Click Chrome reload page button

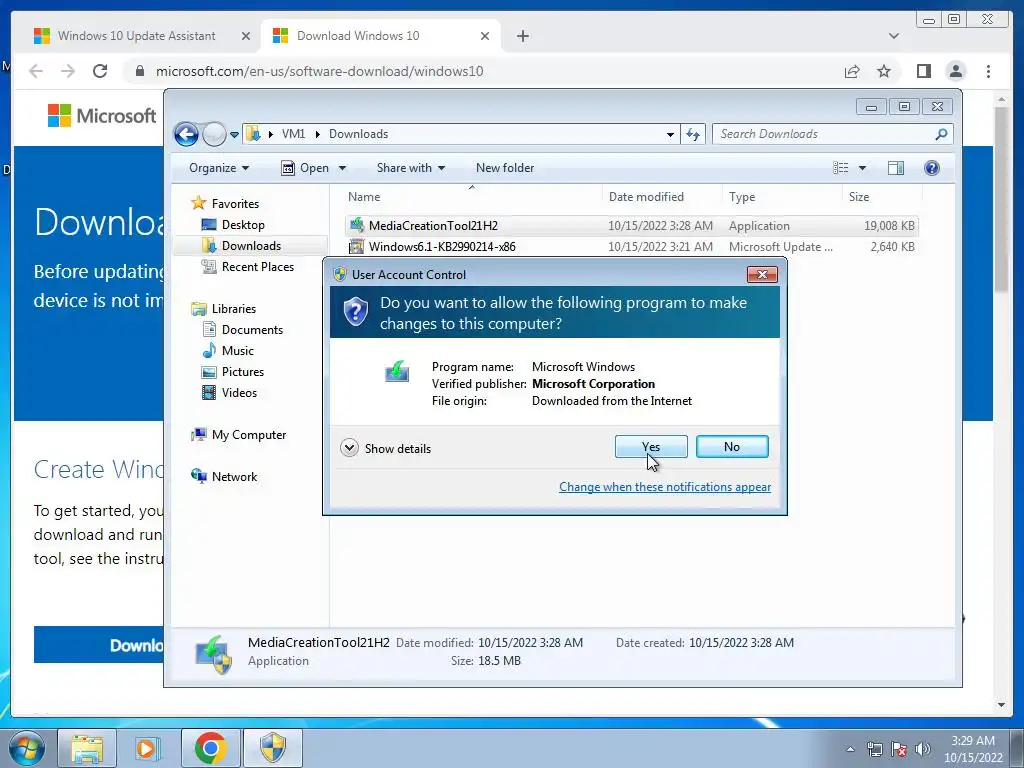click(x=100, y=71)
